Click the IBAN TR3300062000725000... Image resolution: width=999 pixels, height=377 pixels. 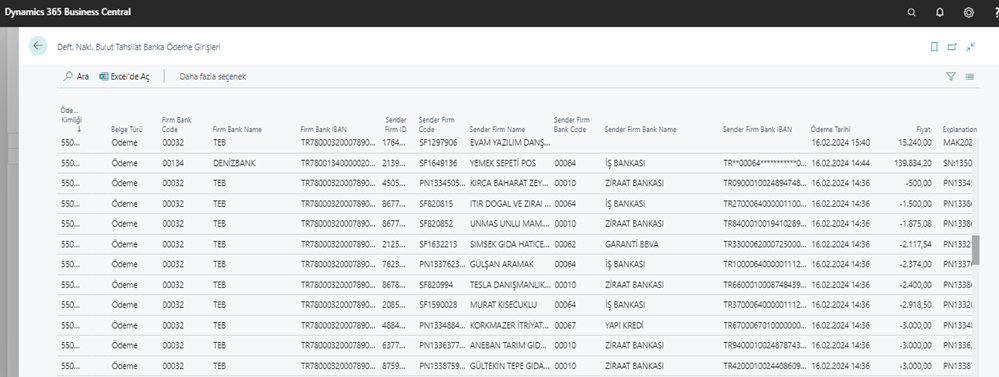click(765, 244)
